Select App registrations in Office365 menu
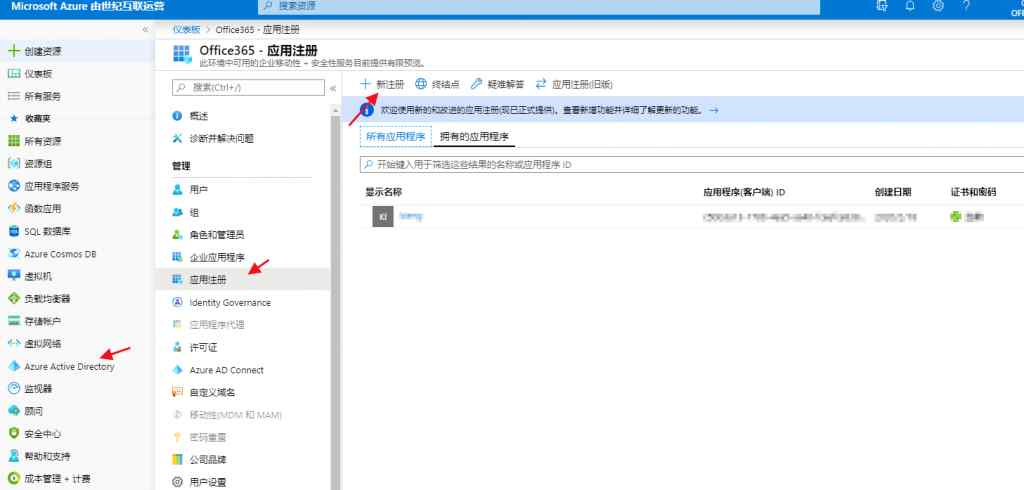Image resolution: width=1024 pixels, height=490 pixels. (243, 280)
